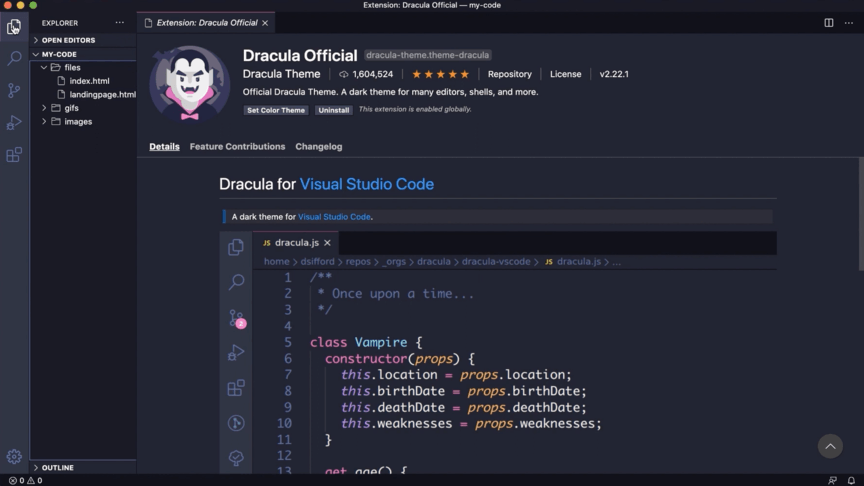Open Explorer more actions ellipsis
The image size is (864, 486).
(x=120, y=23)
